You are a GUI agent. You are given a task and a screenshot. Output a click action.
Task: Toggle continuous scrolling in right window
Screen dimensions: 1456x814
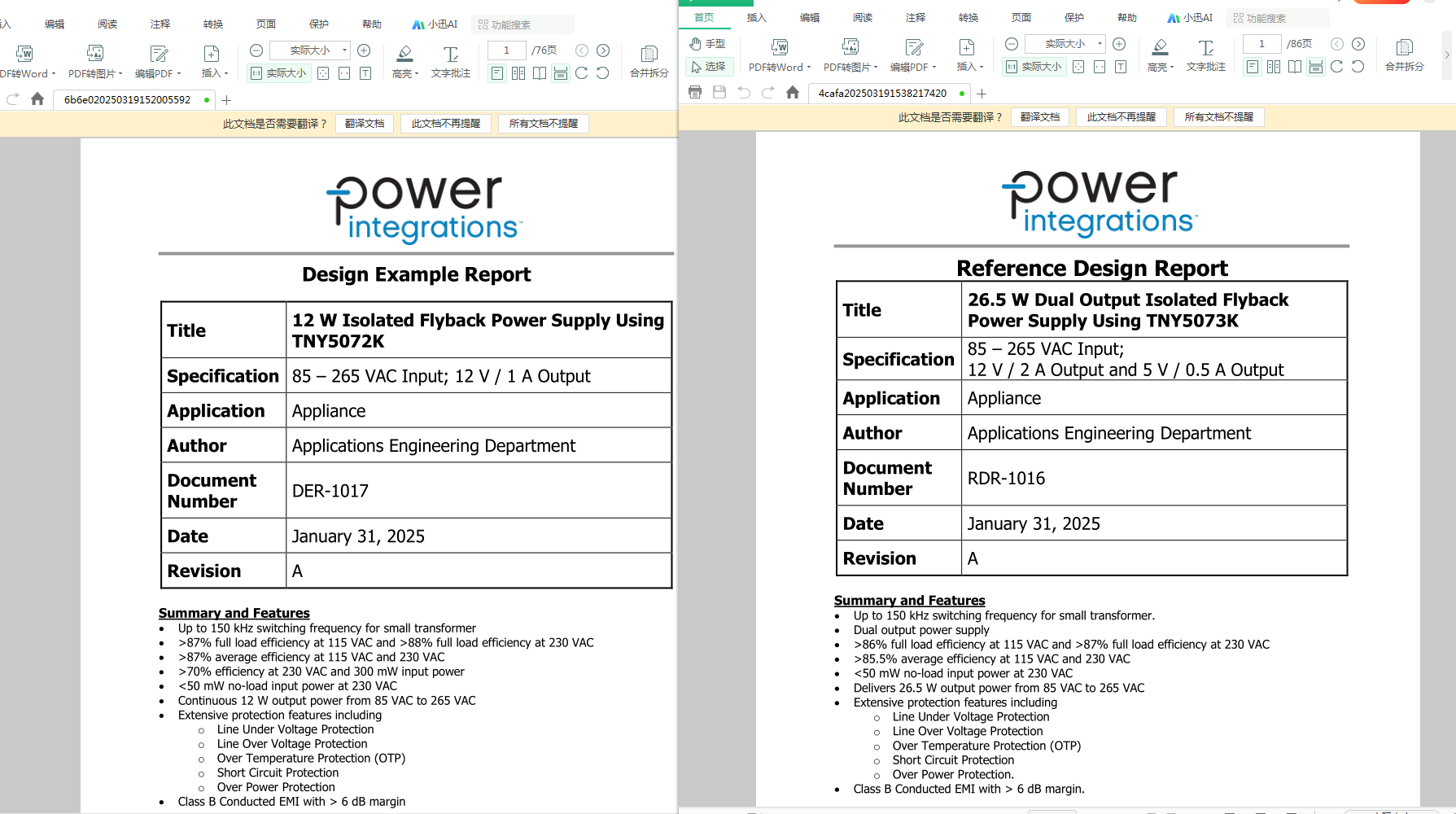coord(1316,67)
